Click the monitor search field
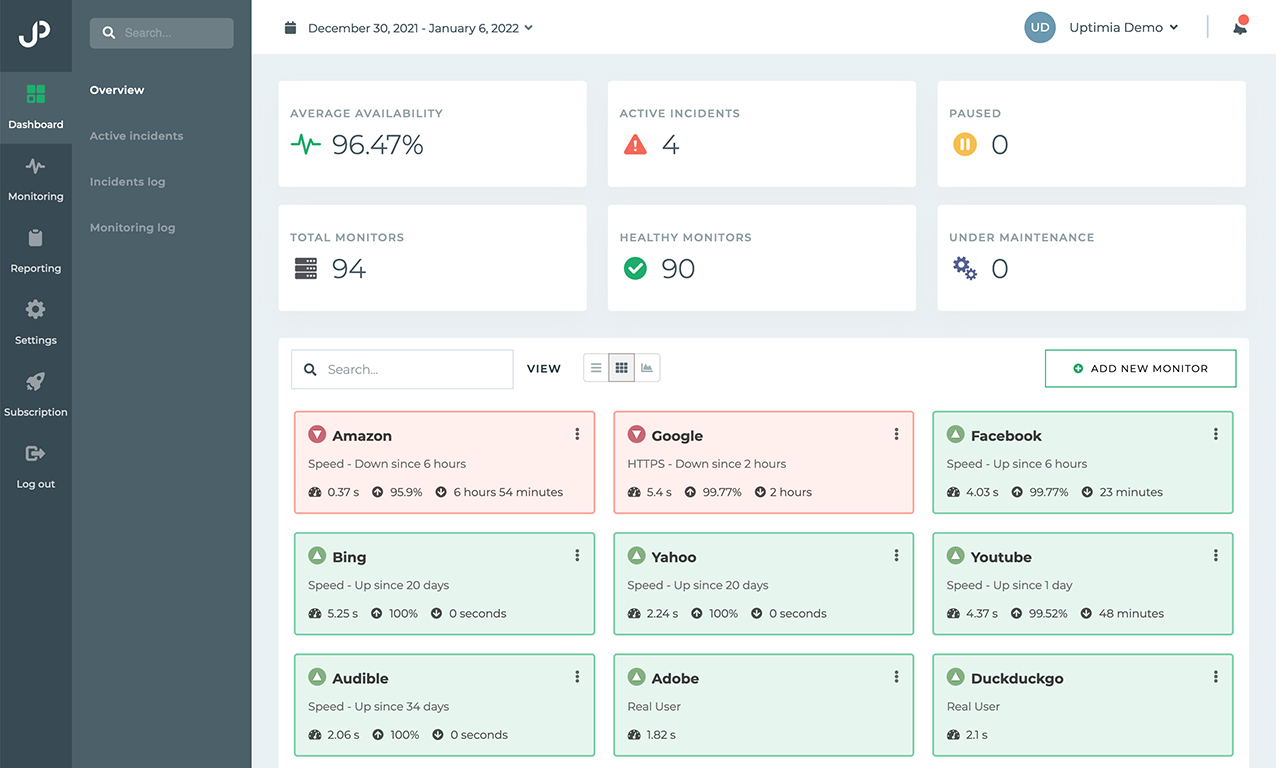1276x768 pixels. pyautogui.click(x=412, y=369)
